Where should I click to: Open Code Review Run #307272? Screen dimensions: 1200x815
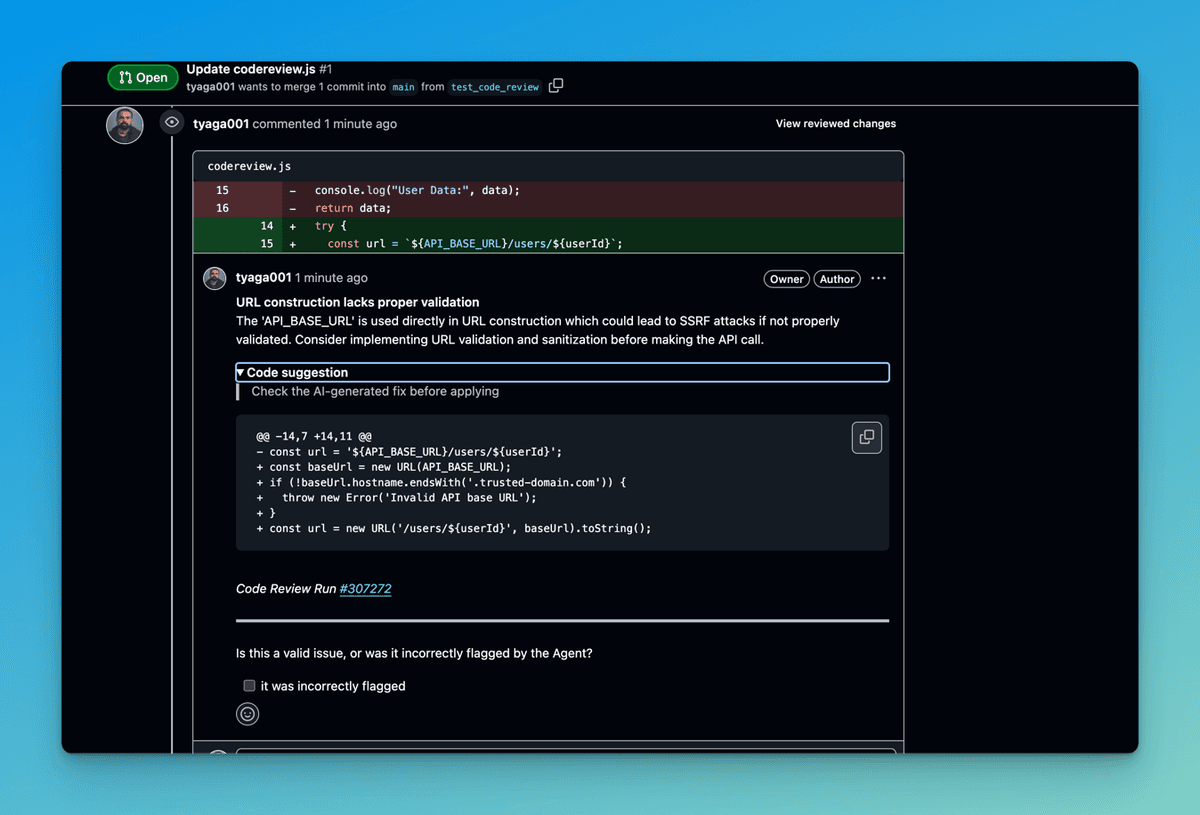[x=365, y=588]
